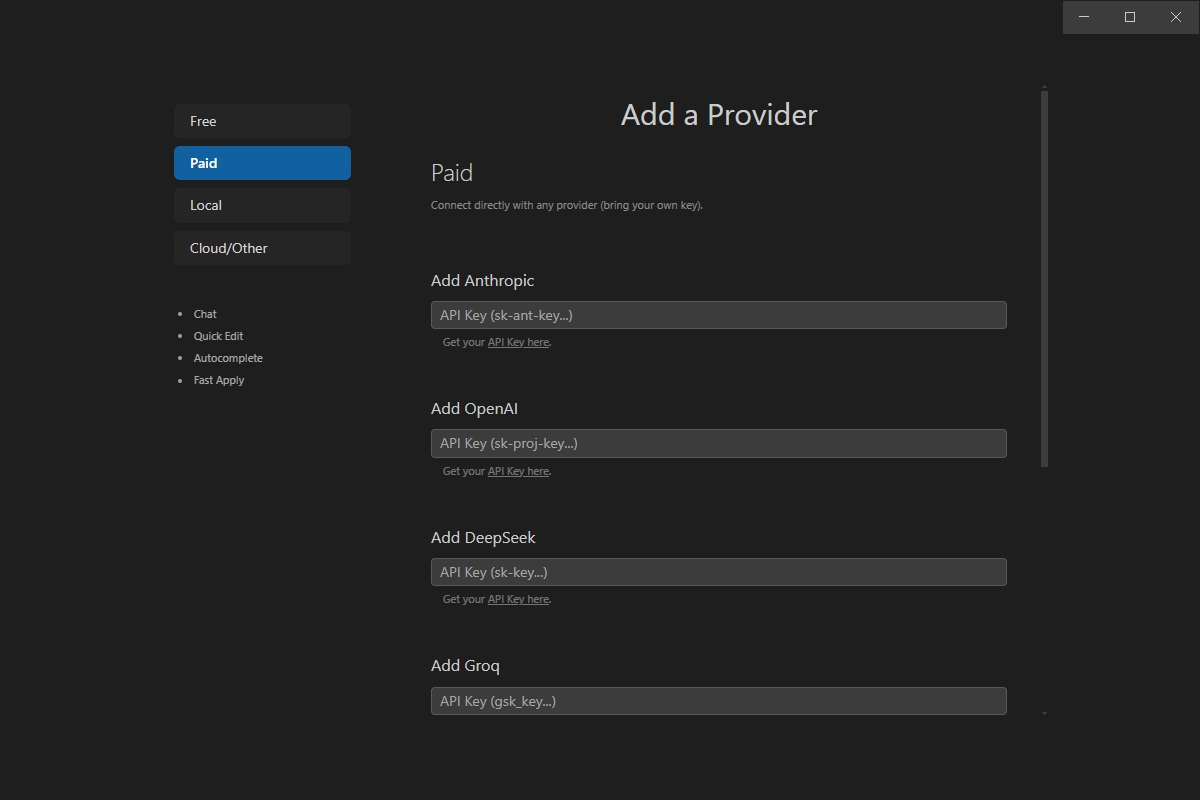This screenshot has height=800, width=1200.
Task: Click the Add DeepSeek heading
Action: 483,538
